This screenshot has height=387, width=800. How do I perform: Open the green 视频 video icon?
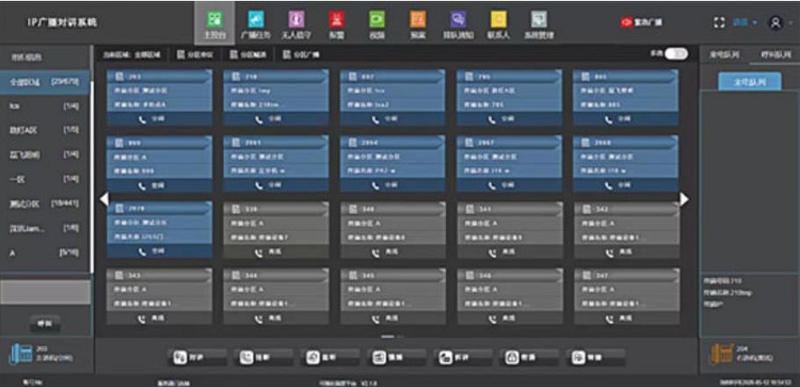[377, 19]
